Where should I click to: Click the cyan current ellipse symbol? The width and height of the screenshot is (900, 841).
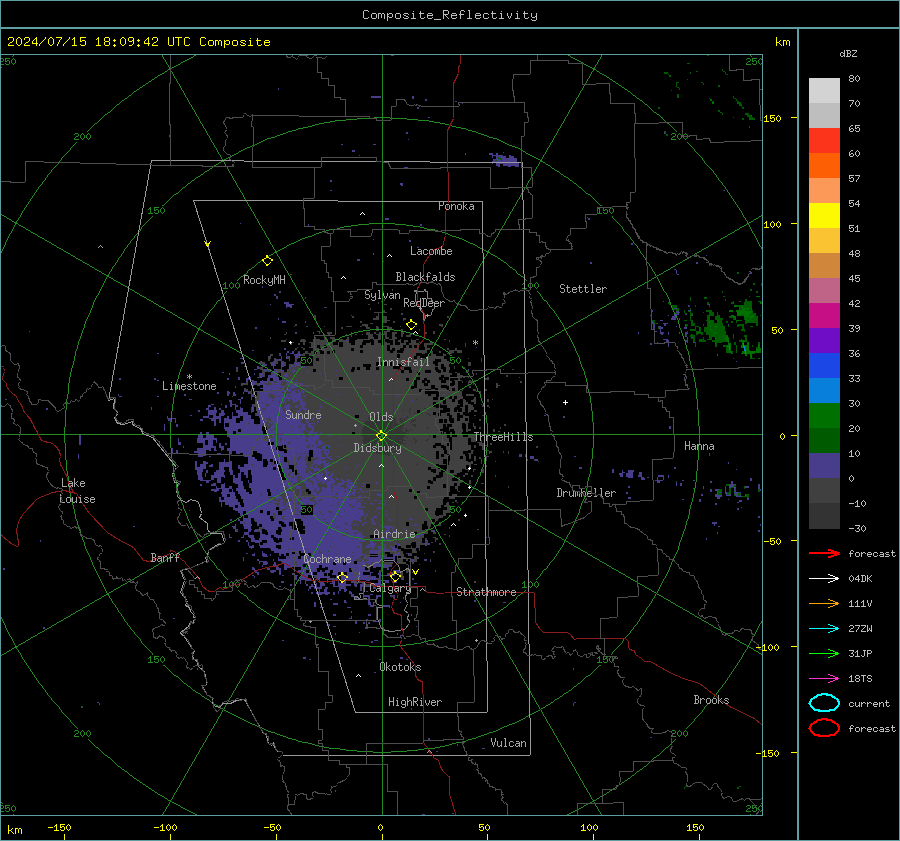pyautogui.click(x=824, y=703)
